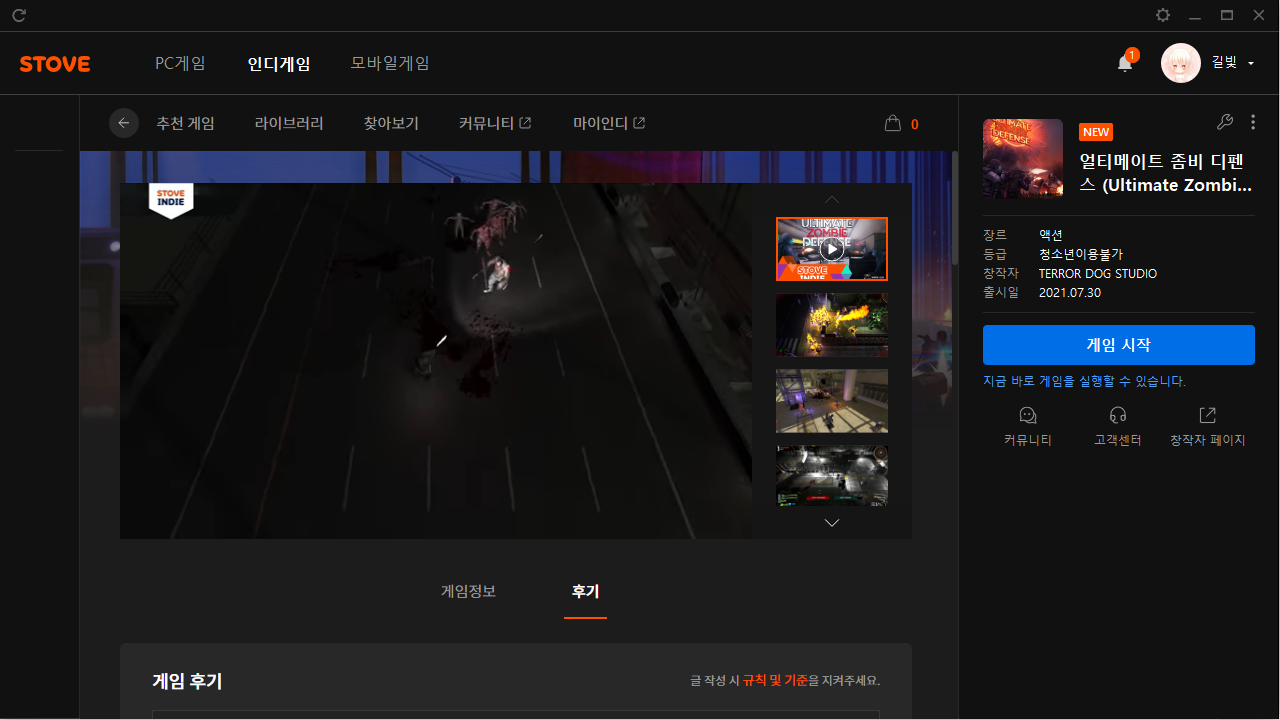Switch to the 게임정보 tab
Image resolution: width=1280 pixels, height=720 pixels.
(x=468, y=591)
